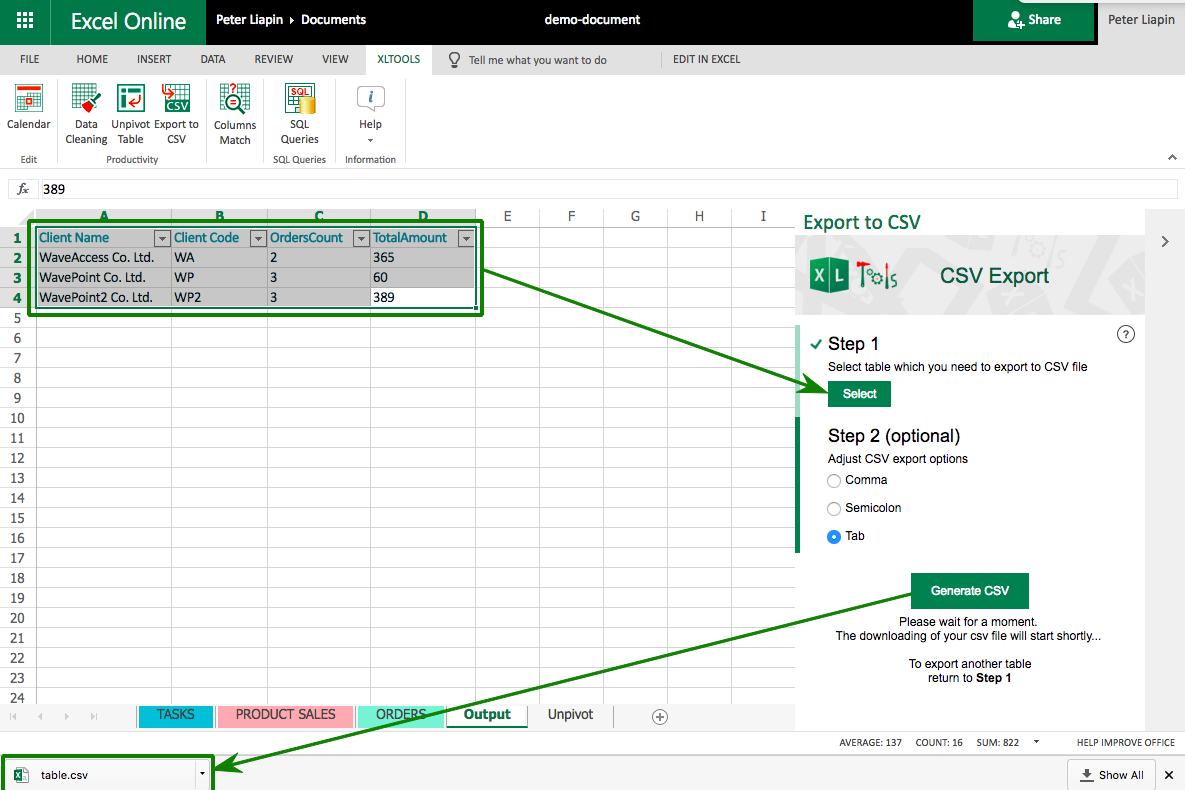Open Documents breadcrumb link
The width and height of the screenshot is (1185, 790).
tap(333, 20)
